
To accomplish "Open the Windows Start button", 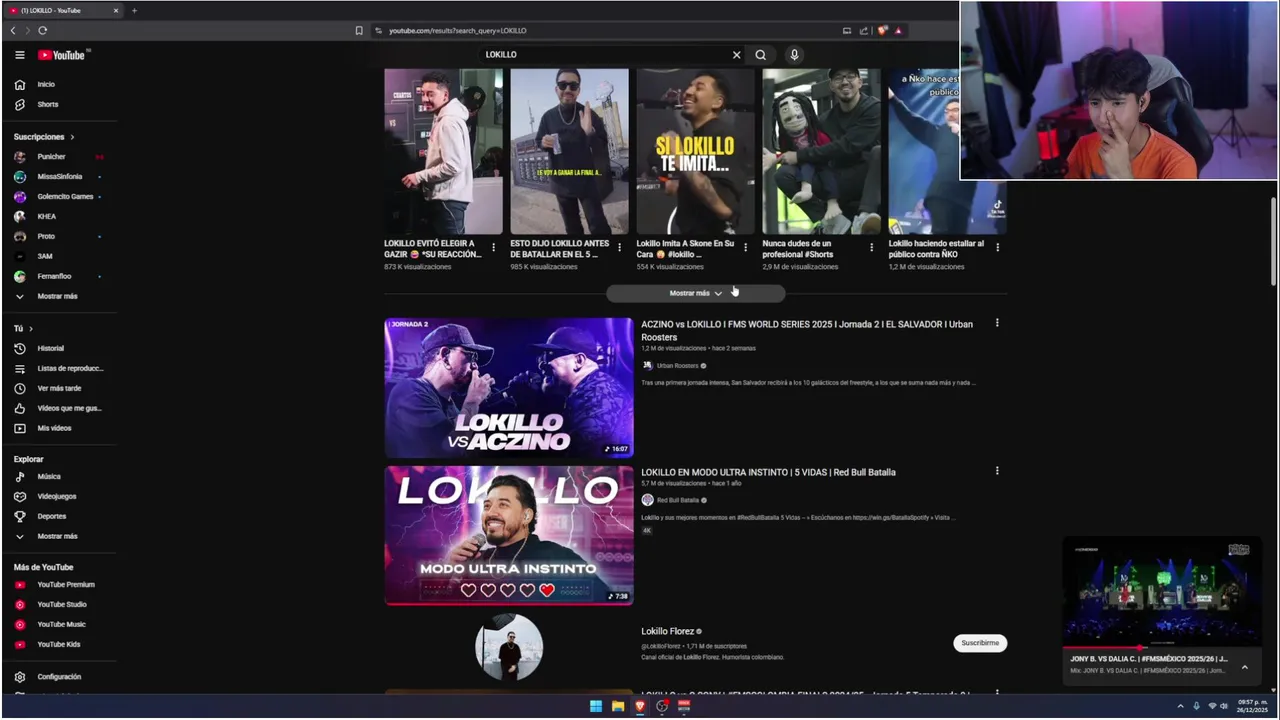I will click(596, 706).
